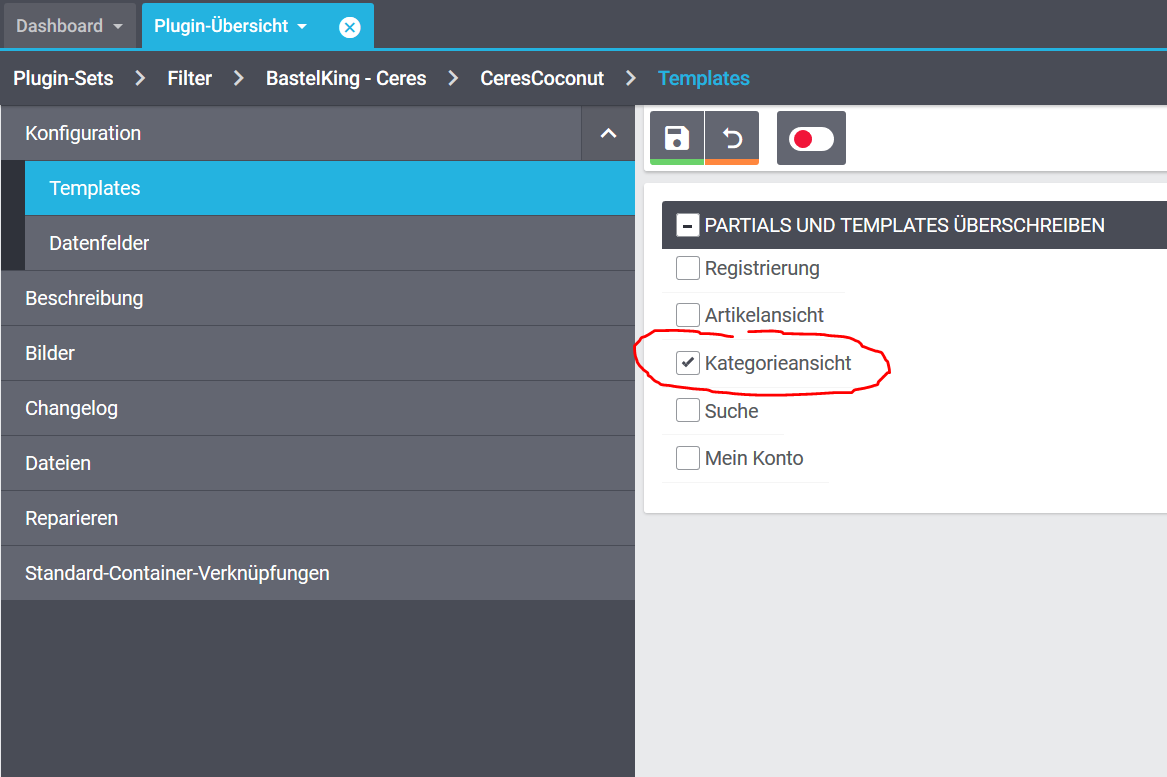Select Templates in the sidebar
Viewport: 1167px width, 777px height.
pyautogui.click(x=330, y=188)
